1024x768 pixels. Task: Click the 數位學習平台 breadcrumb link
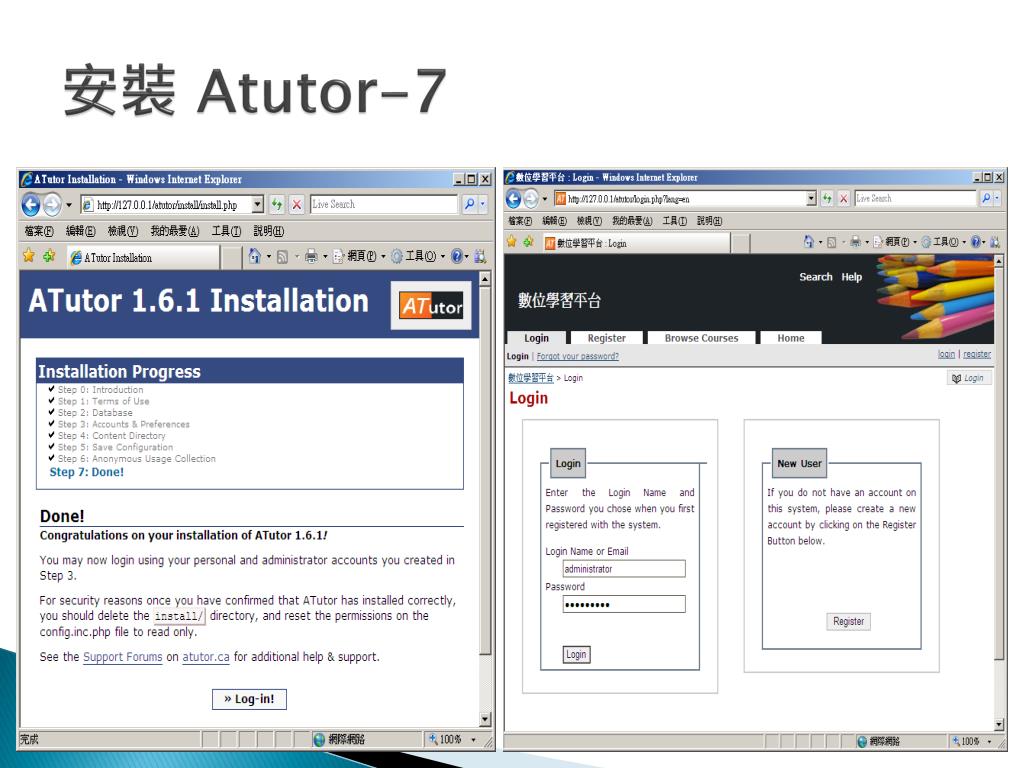pyautogui.click(x=530, y=378)
